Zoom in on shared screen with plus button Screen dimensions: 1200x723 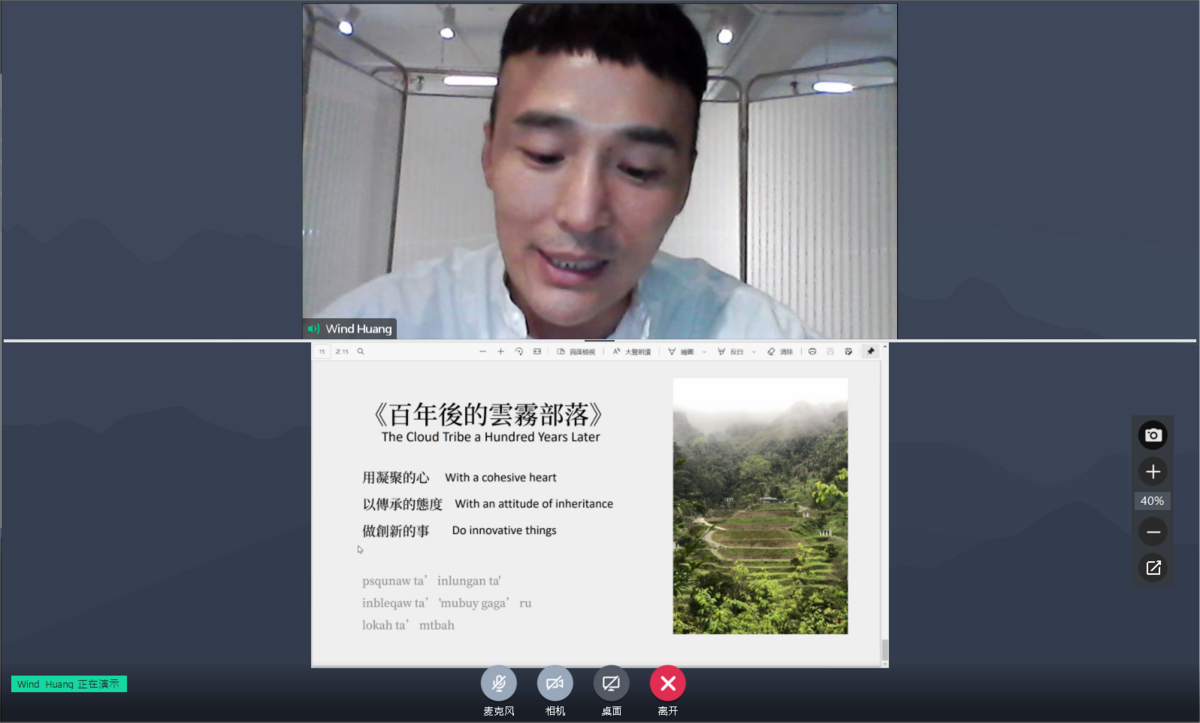pos(1153,471)
